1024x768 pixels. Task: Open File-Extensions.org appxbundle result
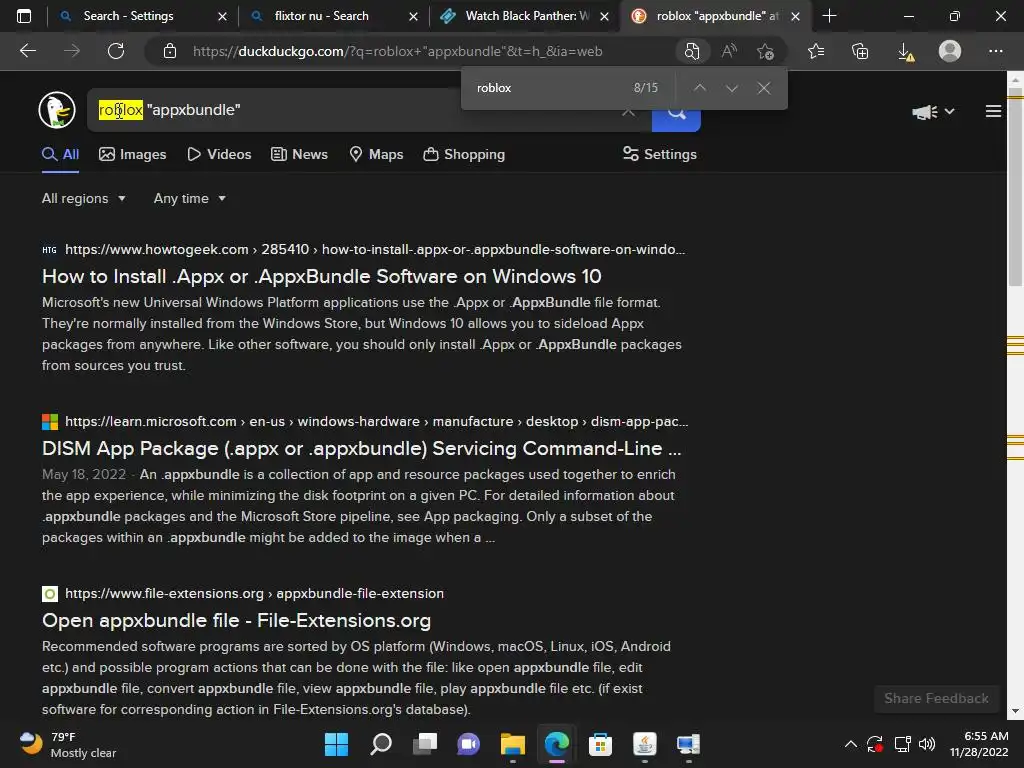[236, 620]
